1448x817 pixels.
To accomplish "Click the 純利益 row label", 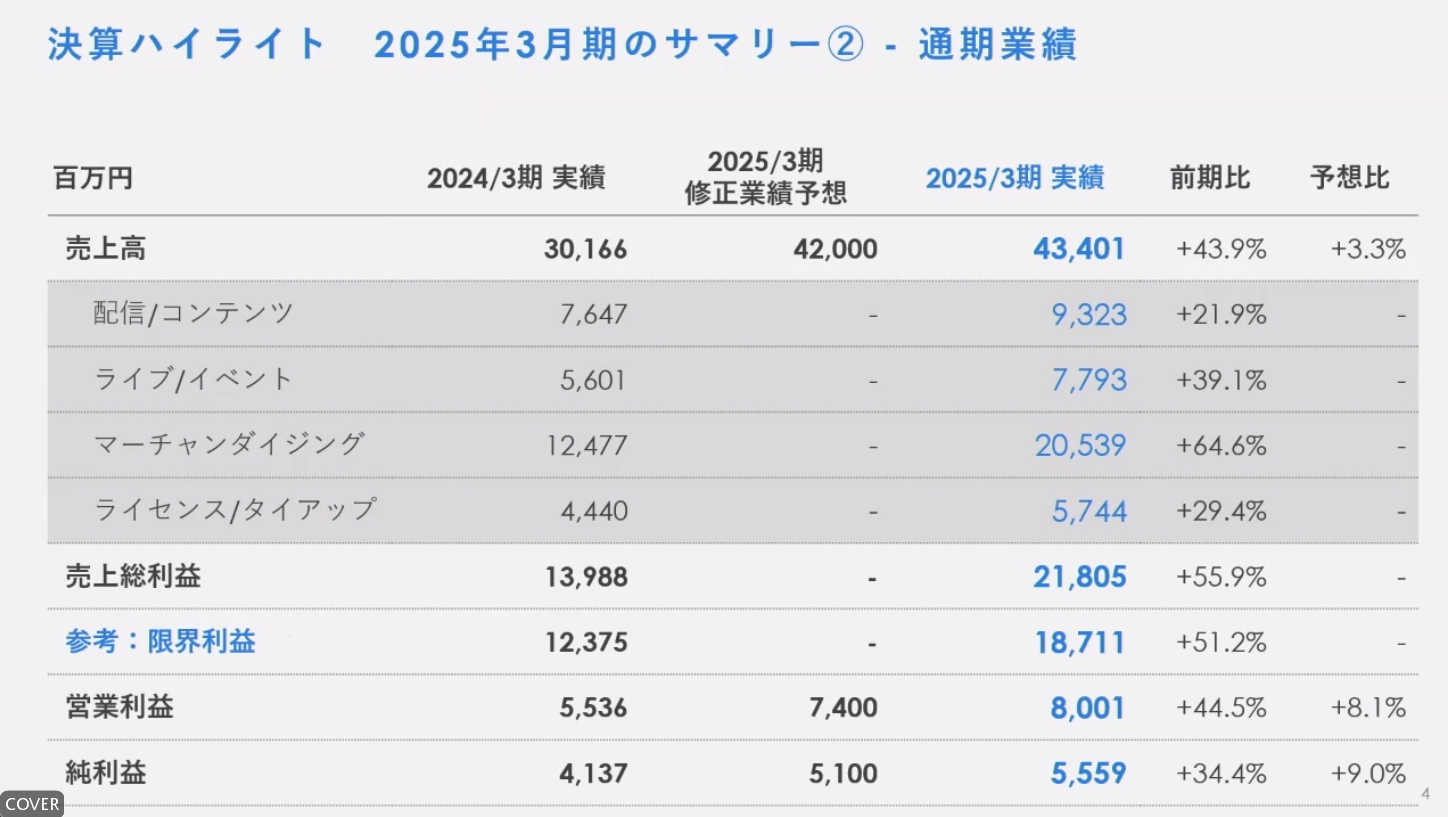I will pyautogui.click(x=106, y=773).
